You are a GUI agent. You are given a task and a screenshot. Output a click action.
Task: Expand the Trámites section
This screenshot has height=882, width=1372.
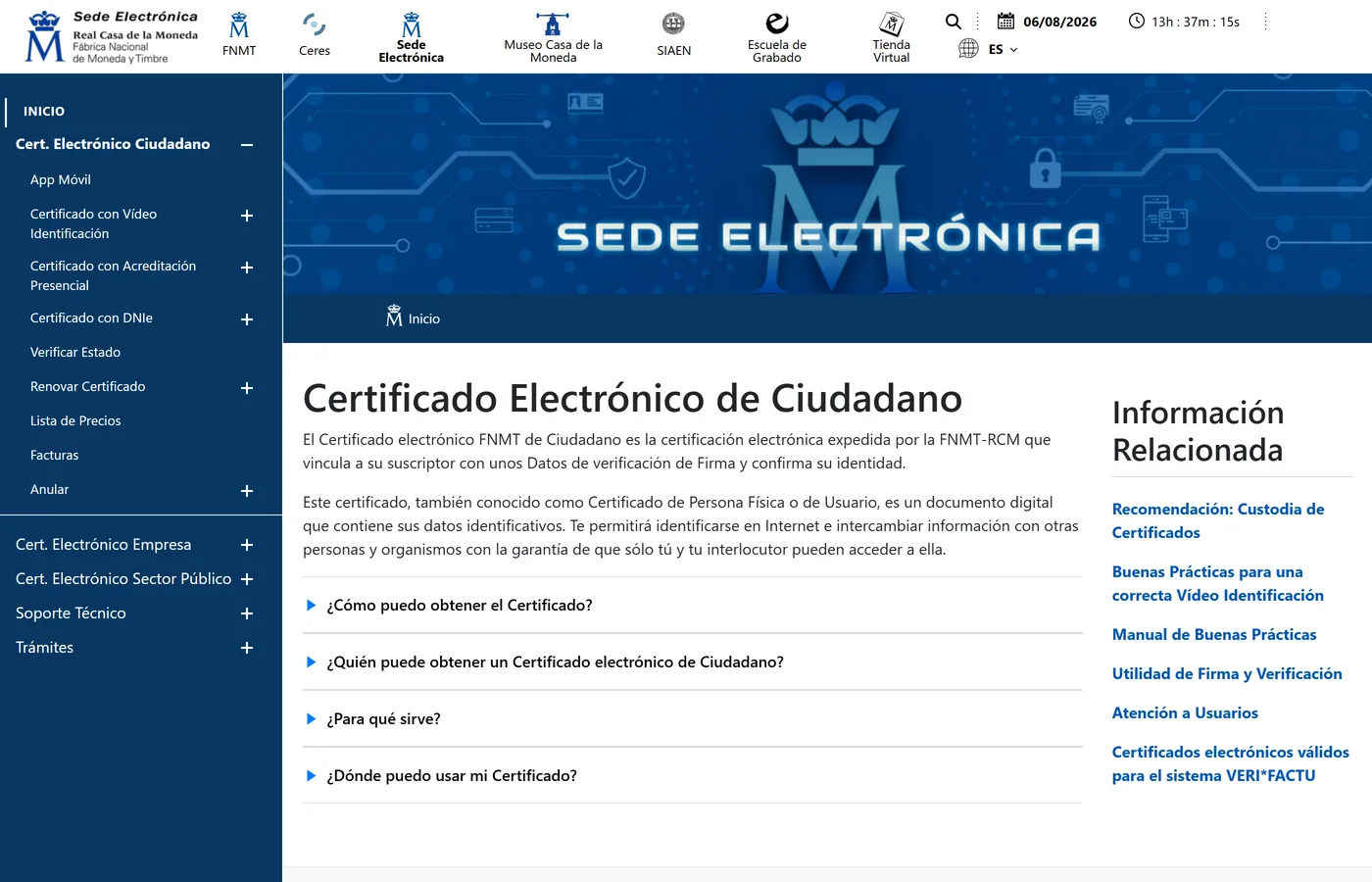click(x=247, y=648)
